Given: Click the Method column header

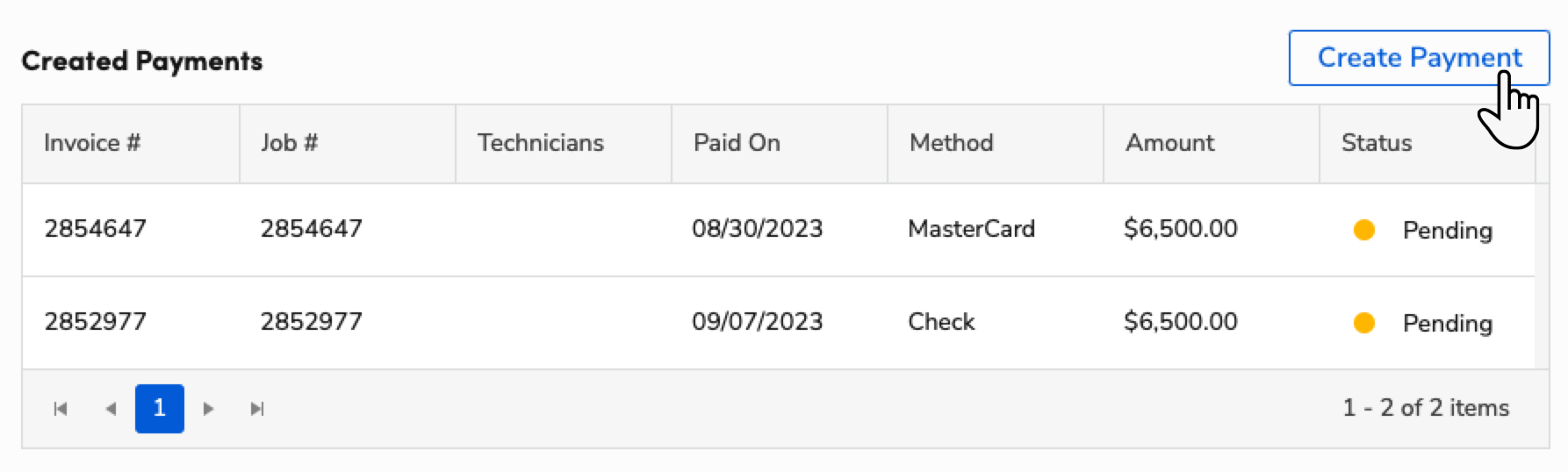Looking at the screenshot, I should tap(951, 143).
